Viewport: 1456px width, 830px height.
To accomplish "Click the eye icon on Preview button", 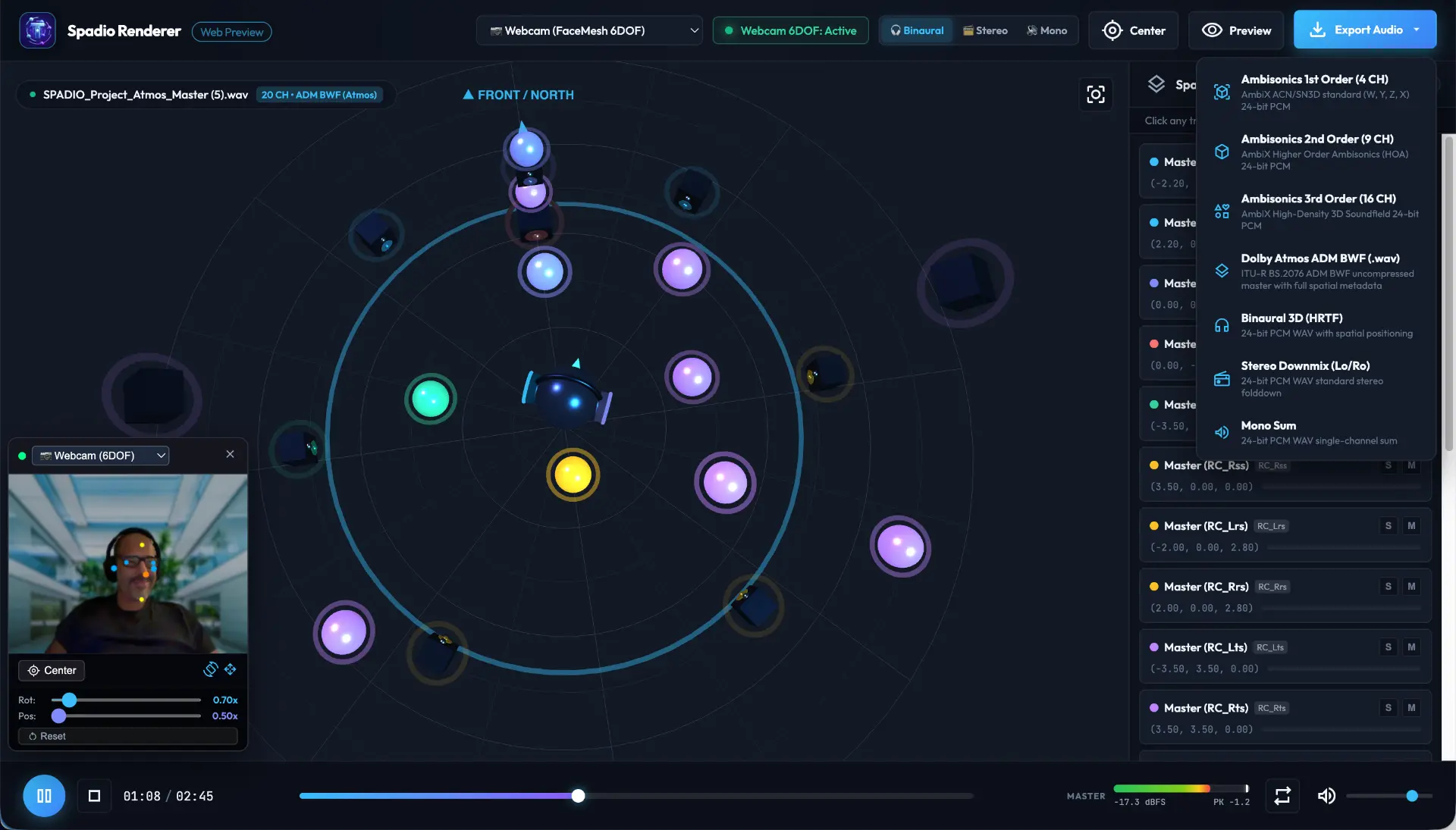I will tap(1212, 30).
